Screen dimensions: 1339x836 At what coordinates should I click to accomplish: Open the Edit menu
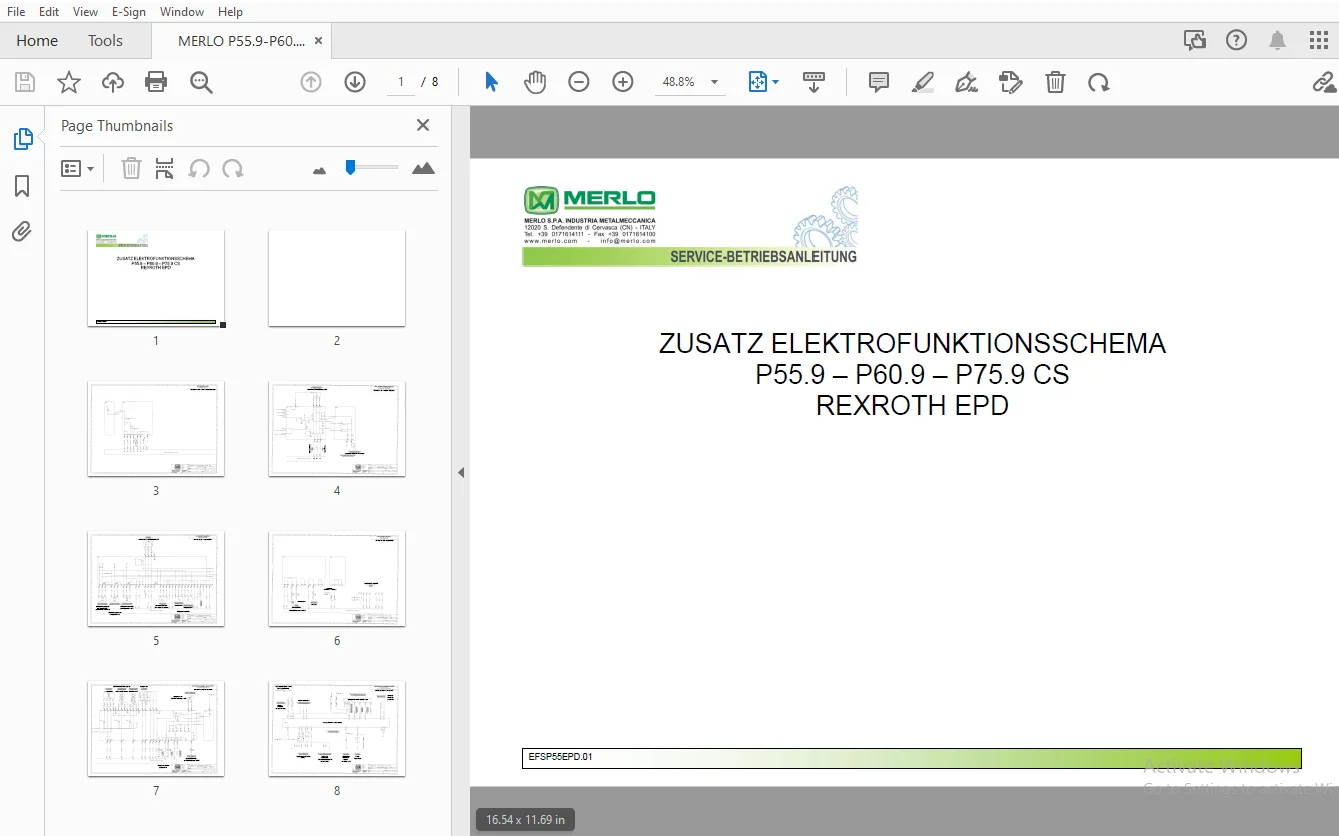[49, 11]
